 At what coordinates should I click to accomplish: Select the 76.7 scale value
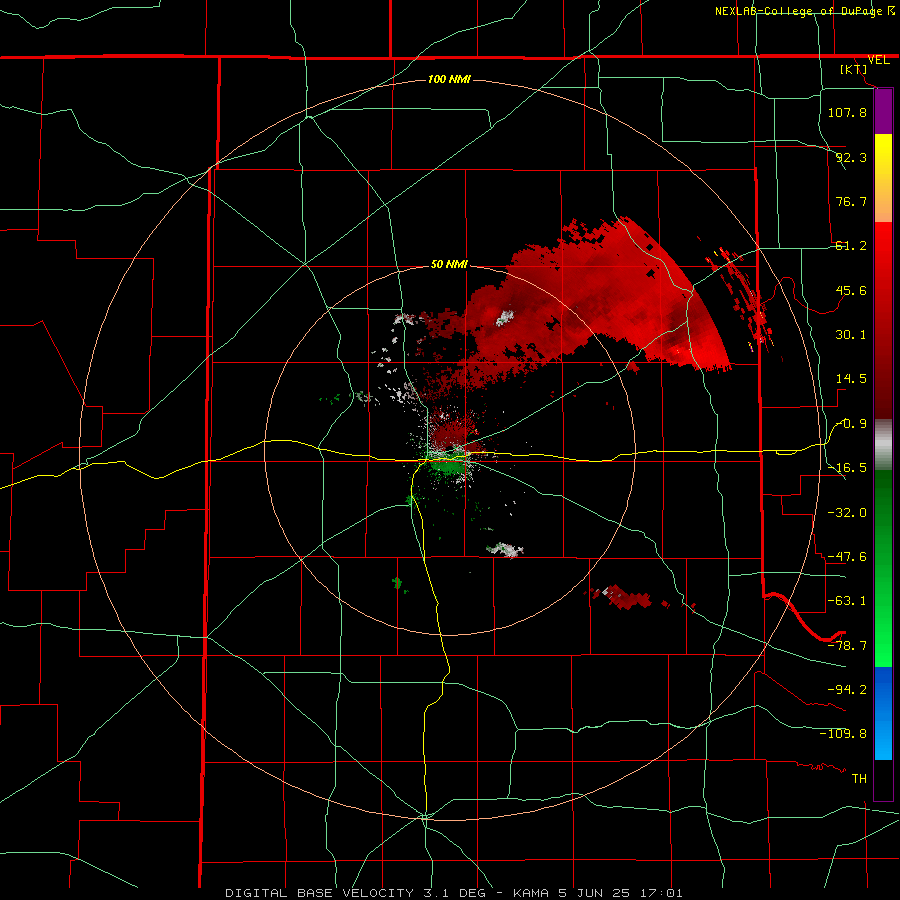(851, 201)
